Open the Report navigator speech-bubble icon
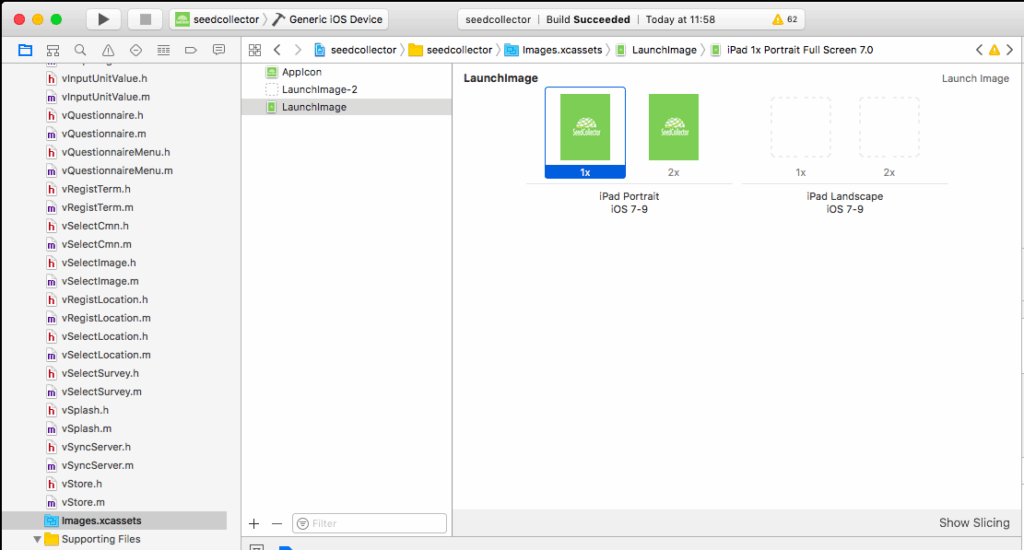The height and width of the screenshot is (550, 1024). (x=219, y=50)
